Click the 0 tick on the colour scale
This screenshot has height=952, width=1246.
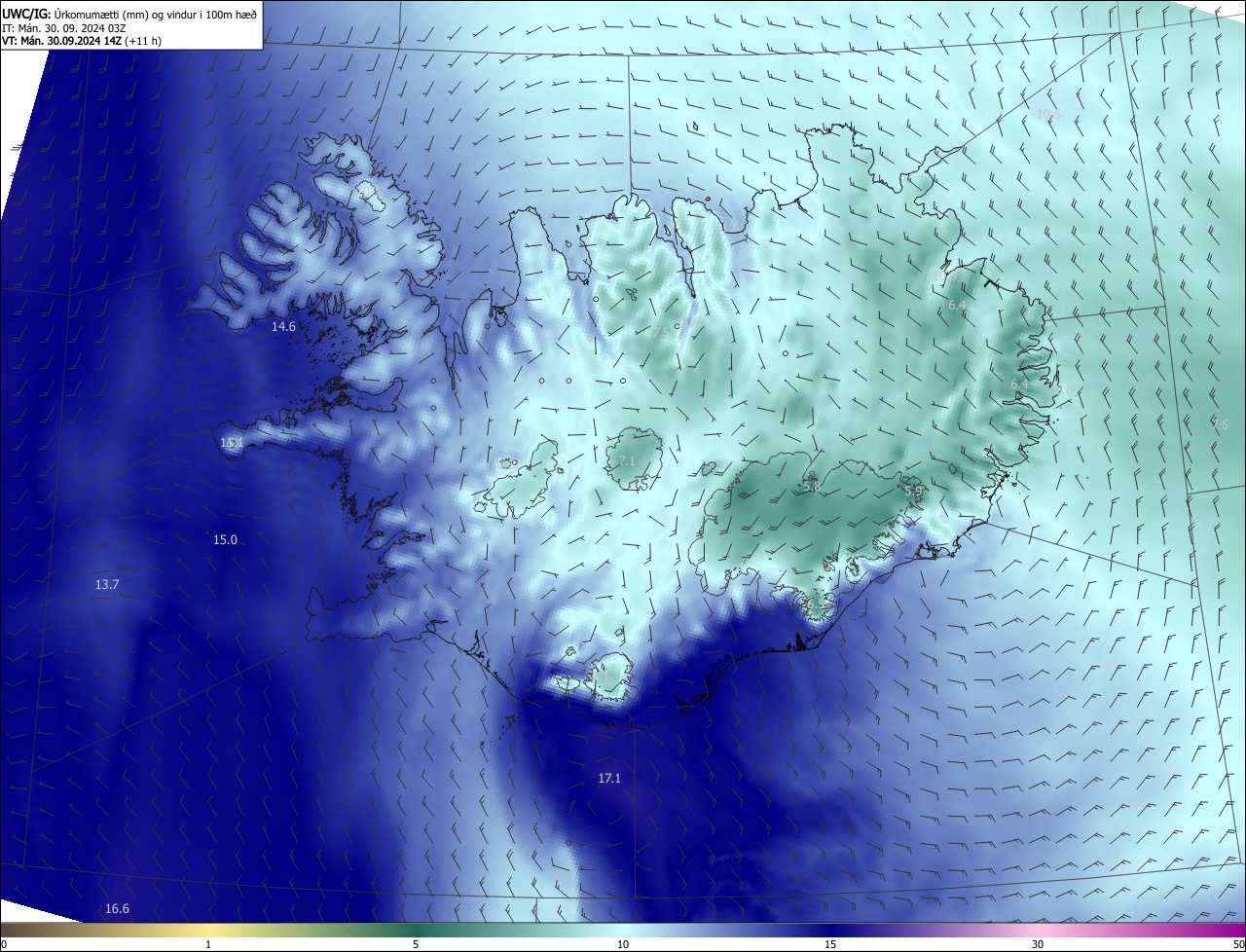[4, 944]
